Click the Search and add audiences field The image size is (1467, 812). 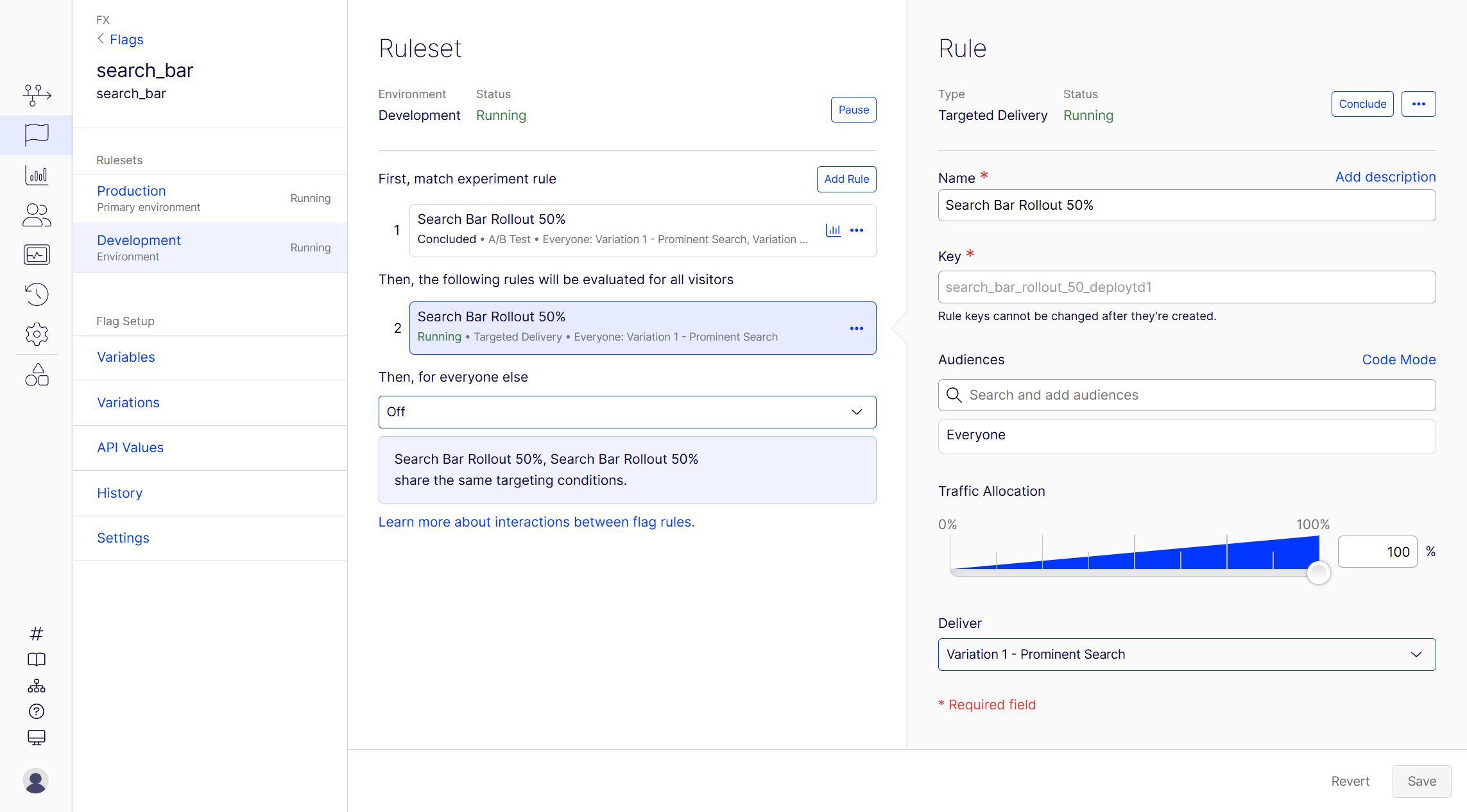(x=1186, y=395)
